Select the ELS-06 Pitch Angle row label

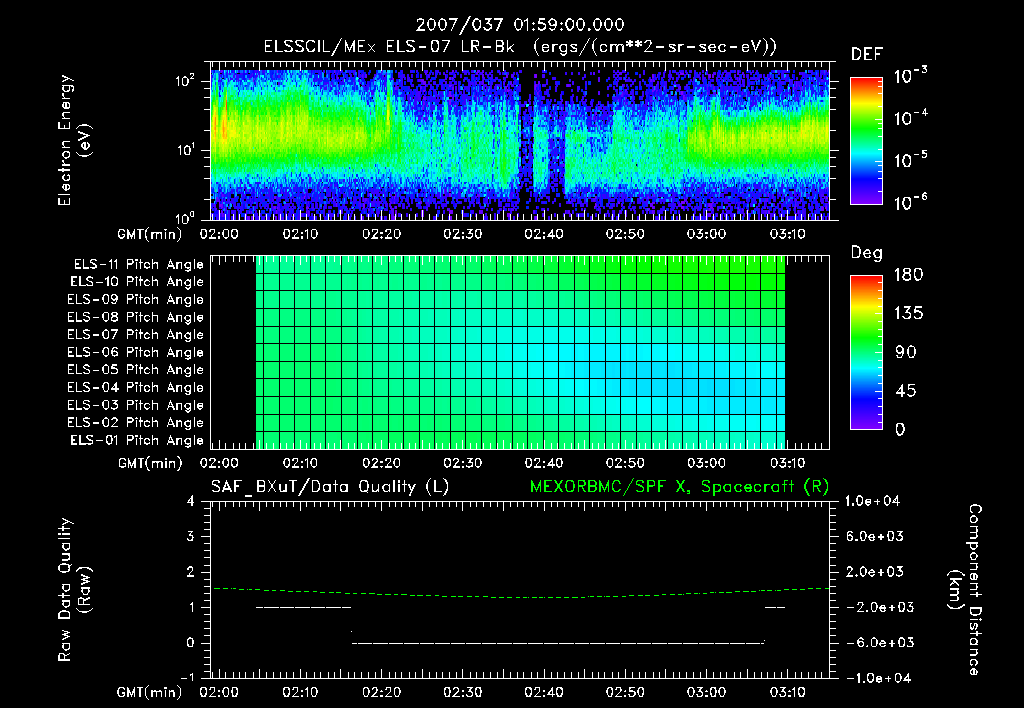(x=135, y=352)
